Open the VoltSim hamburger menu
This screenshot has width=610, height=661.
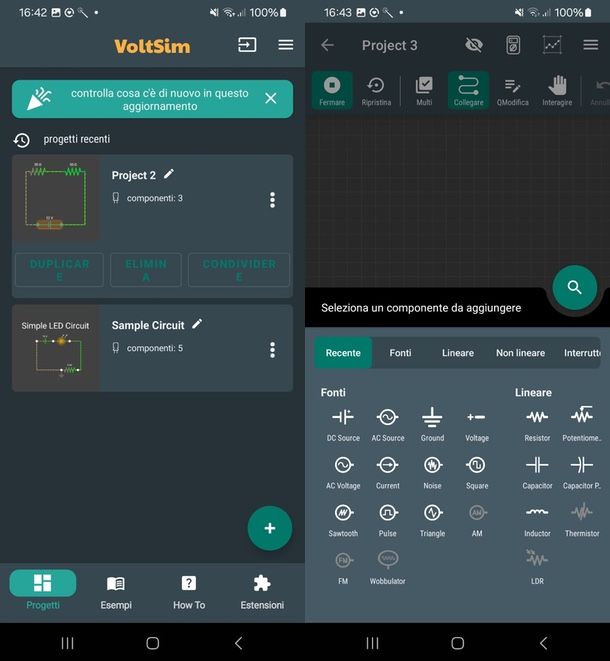286,45
